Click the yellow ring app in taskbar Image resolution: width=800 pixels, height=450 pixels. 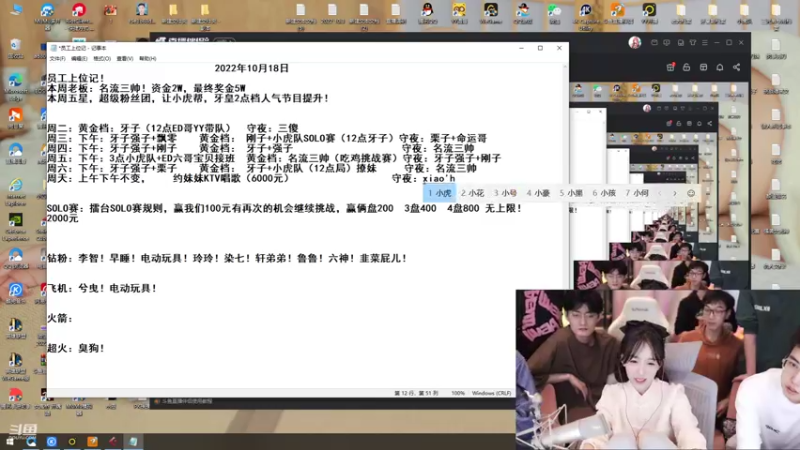point(72,441)
